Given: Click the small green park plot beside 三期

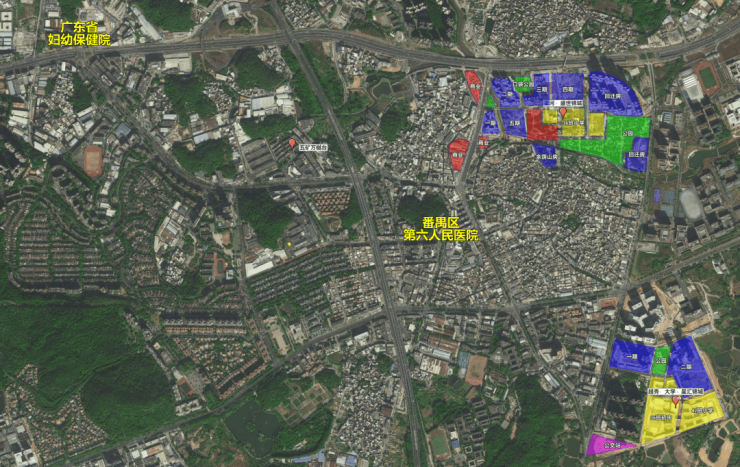Looking at the screenshot, I should coord(523,84).
